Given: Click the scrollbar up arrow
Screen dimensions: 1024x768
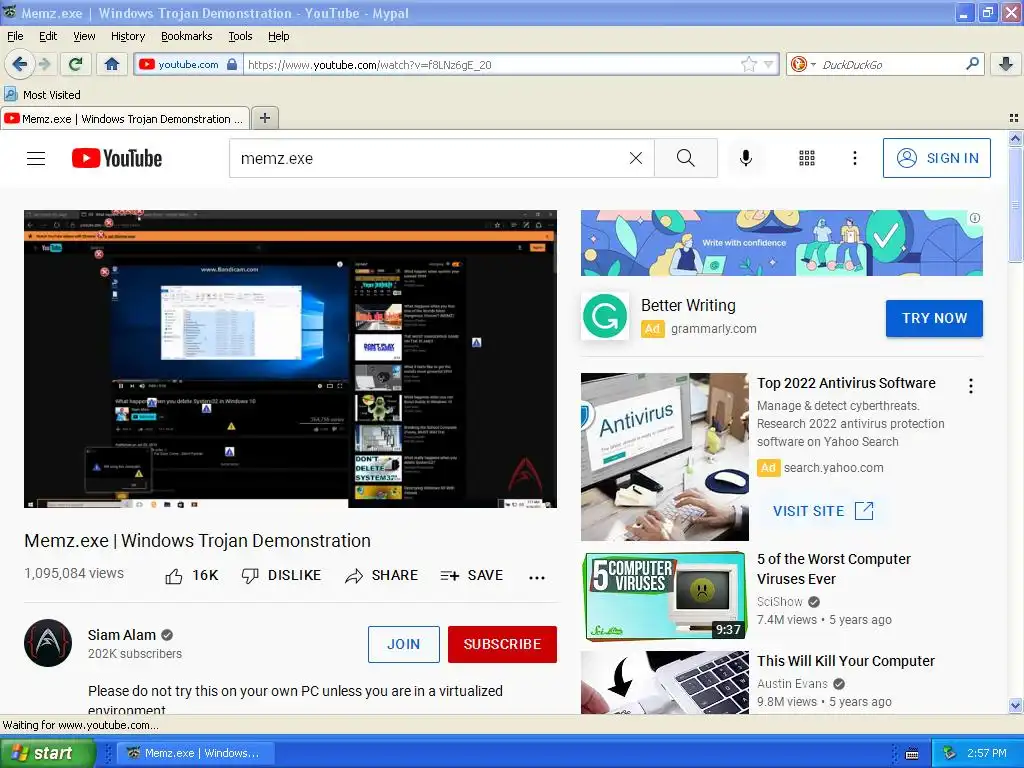Looking at the screenshot, I should 1015,138.
